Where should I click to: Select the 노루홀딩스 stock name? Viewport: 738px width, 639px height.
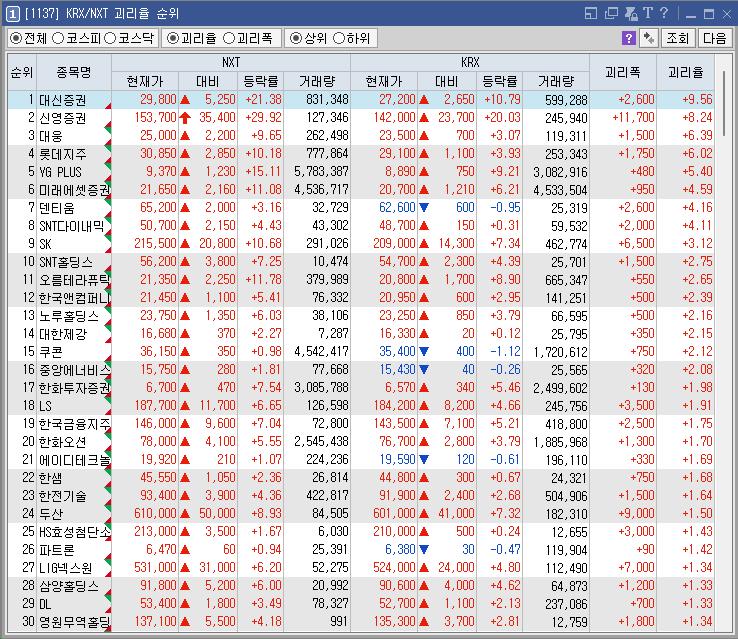pyautogui.click(x=69, y=316)
